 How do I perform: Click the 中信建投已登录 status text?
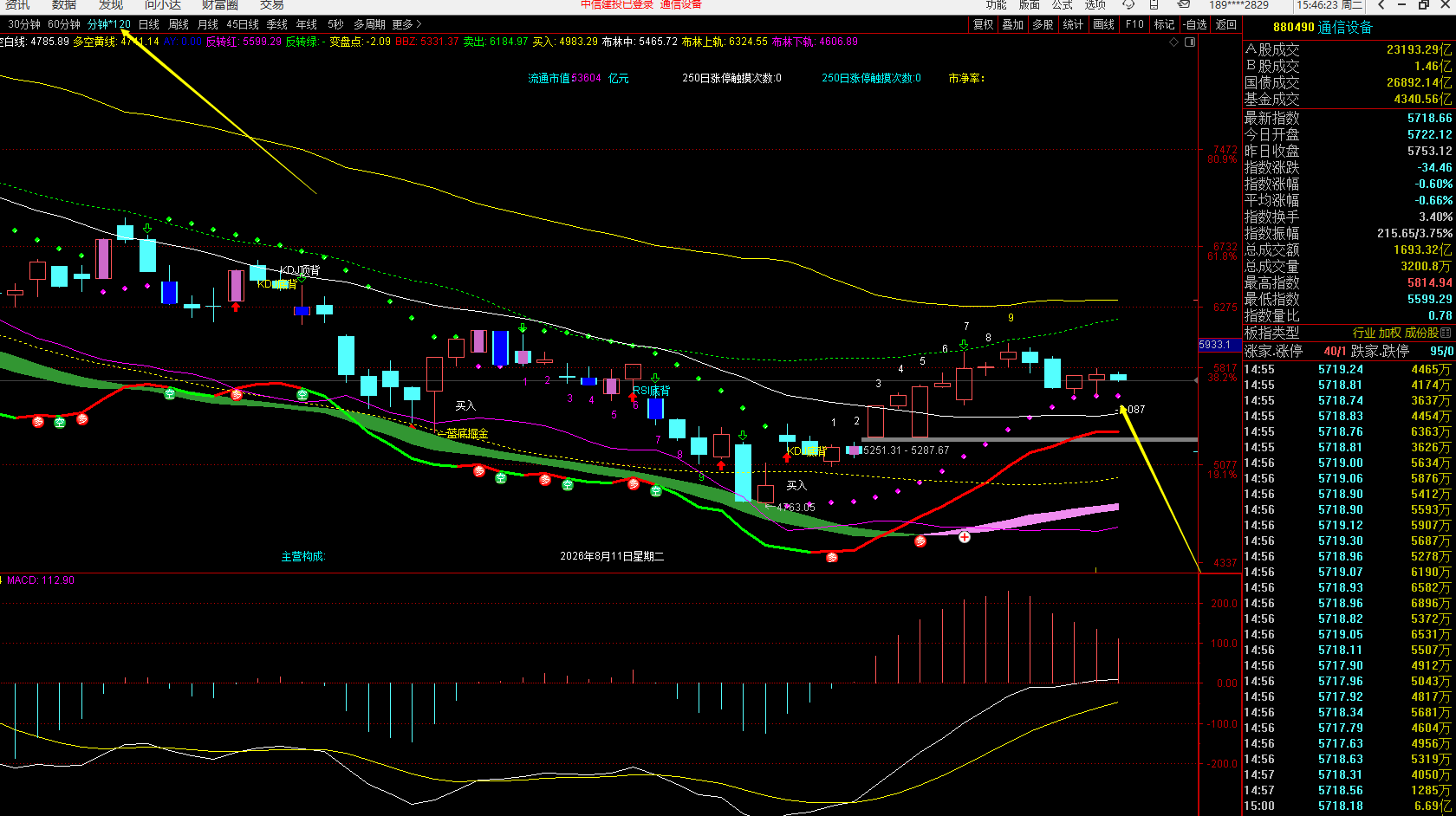pyautogui.click(x=617, y=5)
